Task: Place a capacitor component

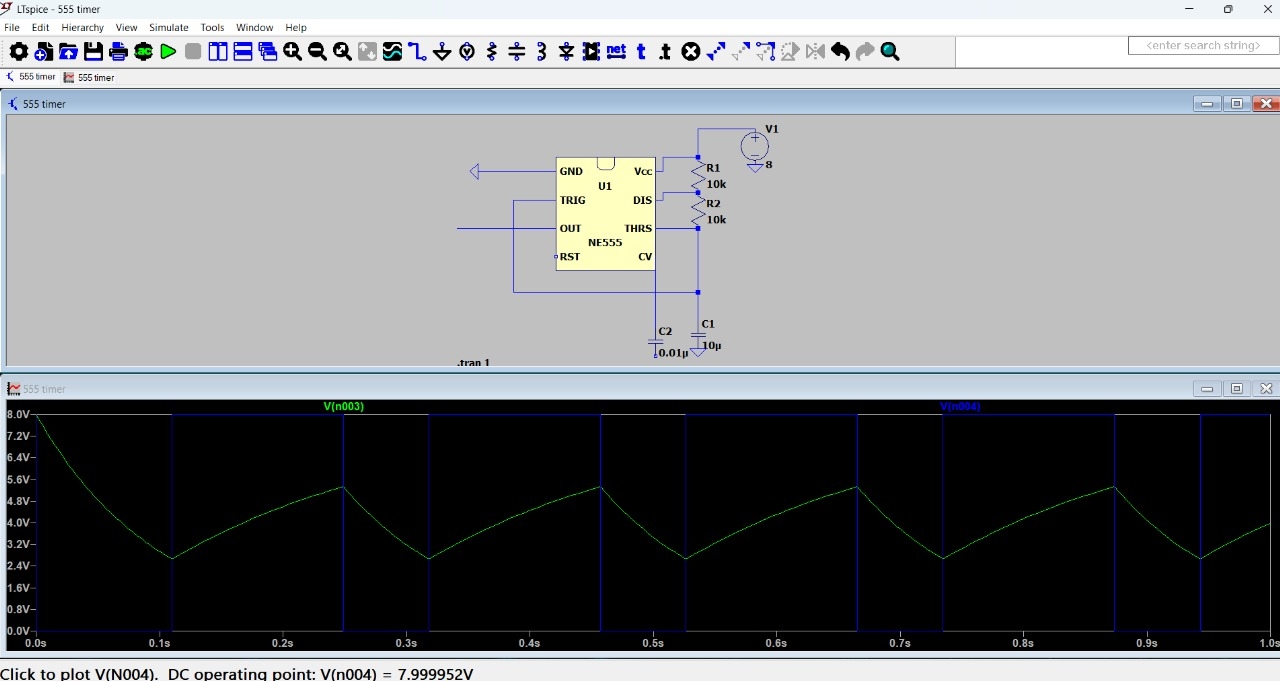Action: point(517,52)
